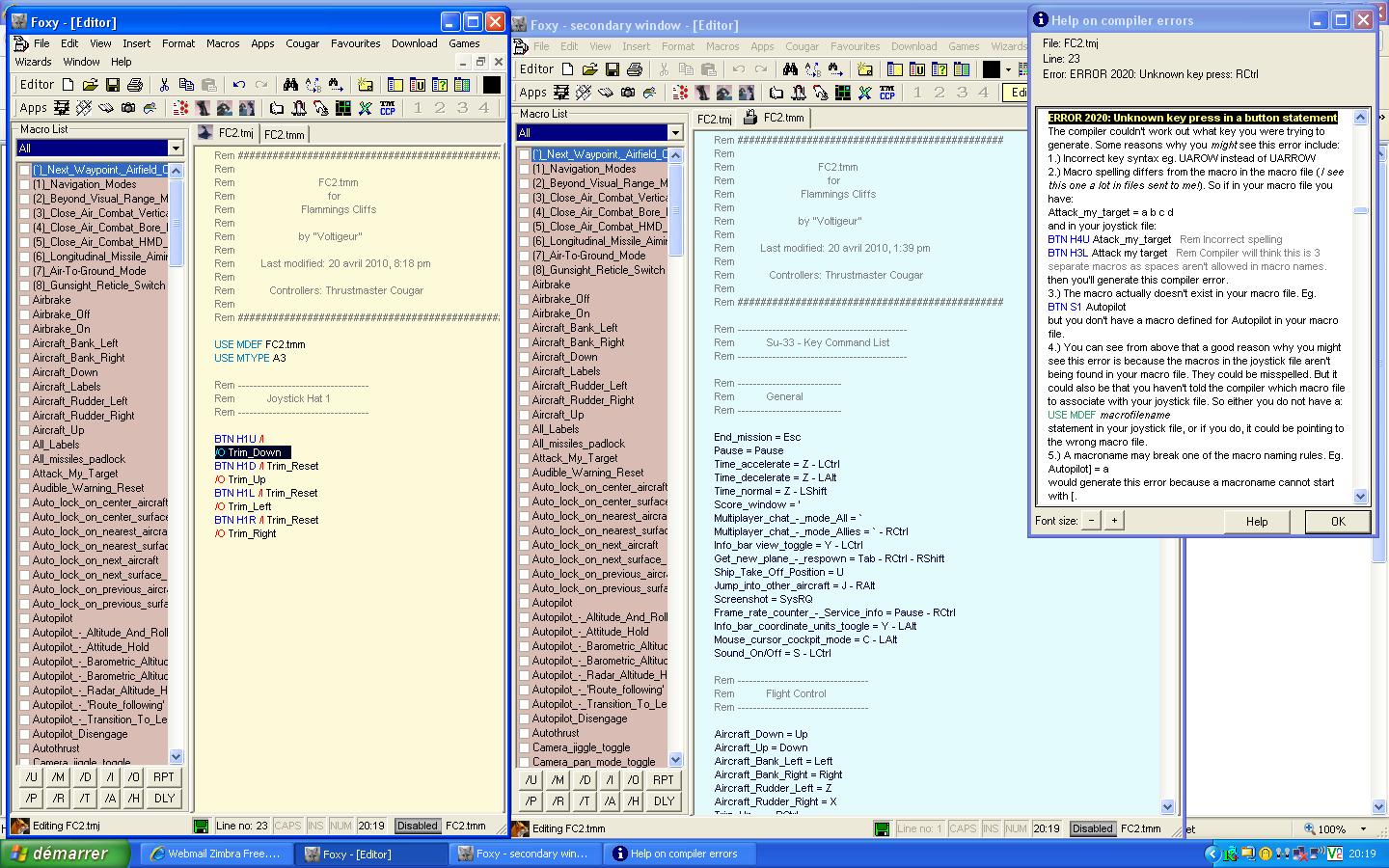1389x868 pixels.
Task: Click the black color box in main toolbar
Action: (491, 85)
